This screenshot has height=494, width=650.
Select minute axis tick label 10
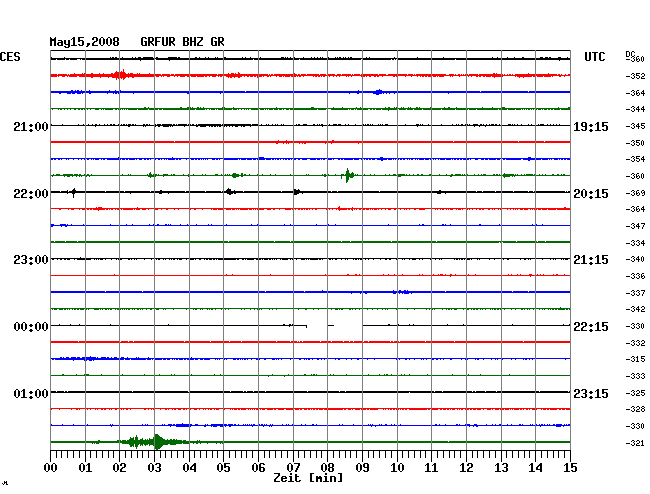click(397, 468)
